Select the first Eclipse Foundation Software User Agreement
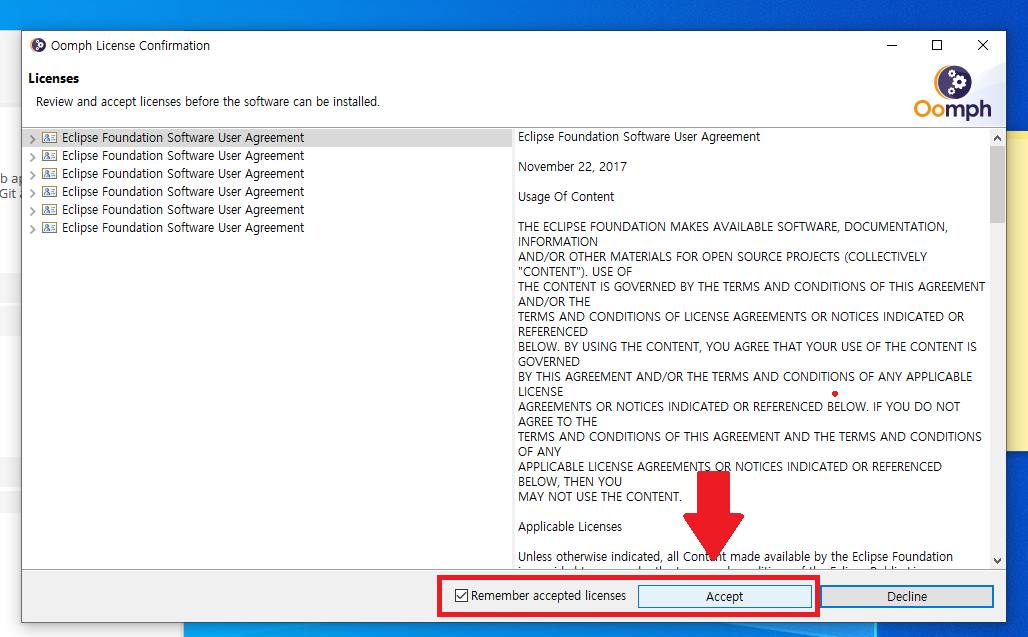The height and width of the screenshot is (637, 1028). pyautogui.click(x=183, y=138)
